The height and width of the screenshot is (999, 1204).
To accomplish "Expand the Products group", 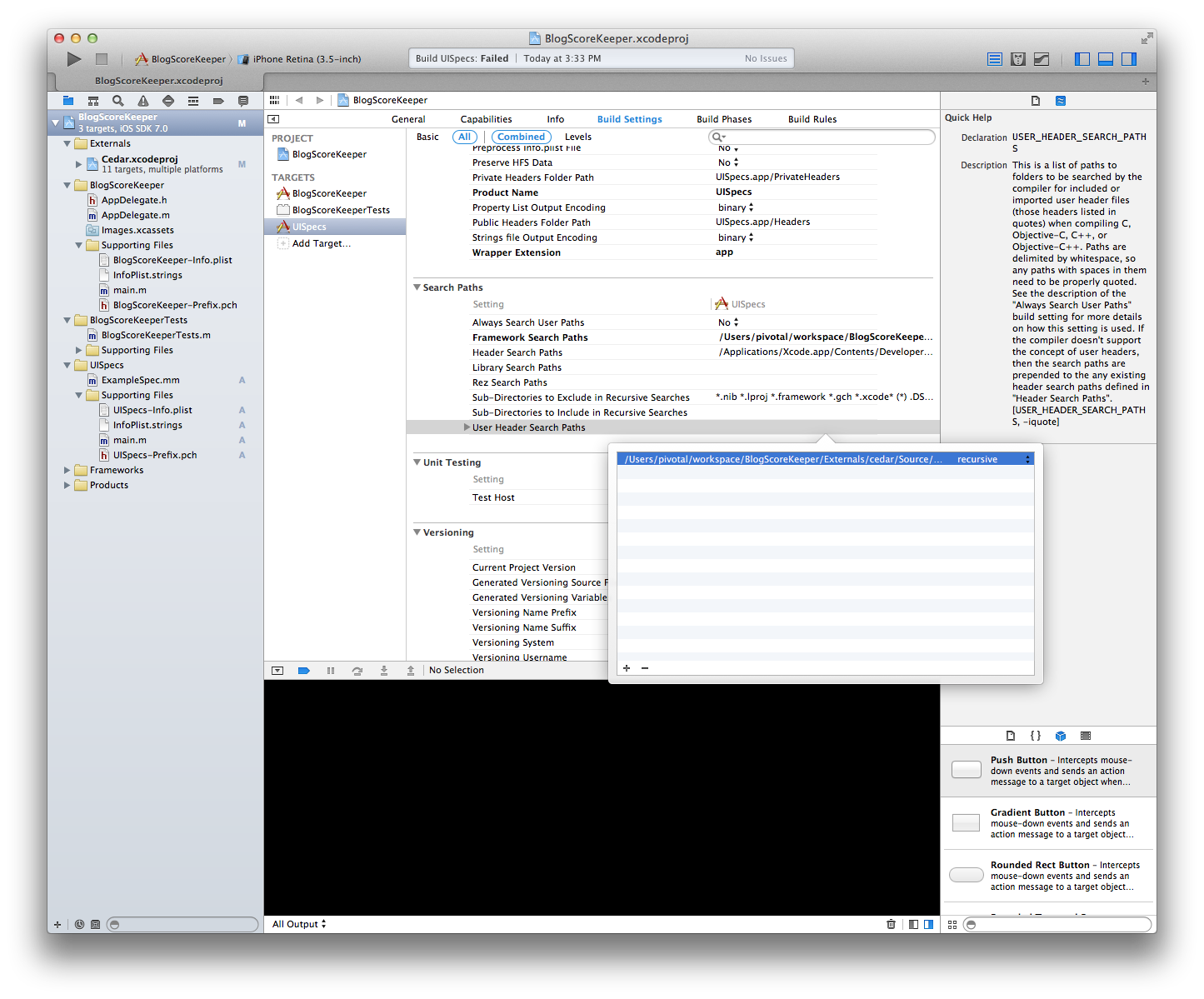I will [x=67, y=485].
